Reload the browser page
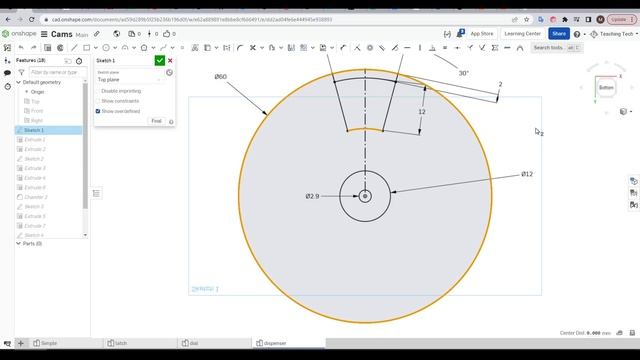This screenshot has height=360, width=640. click(x=31, y=19)
